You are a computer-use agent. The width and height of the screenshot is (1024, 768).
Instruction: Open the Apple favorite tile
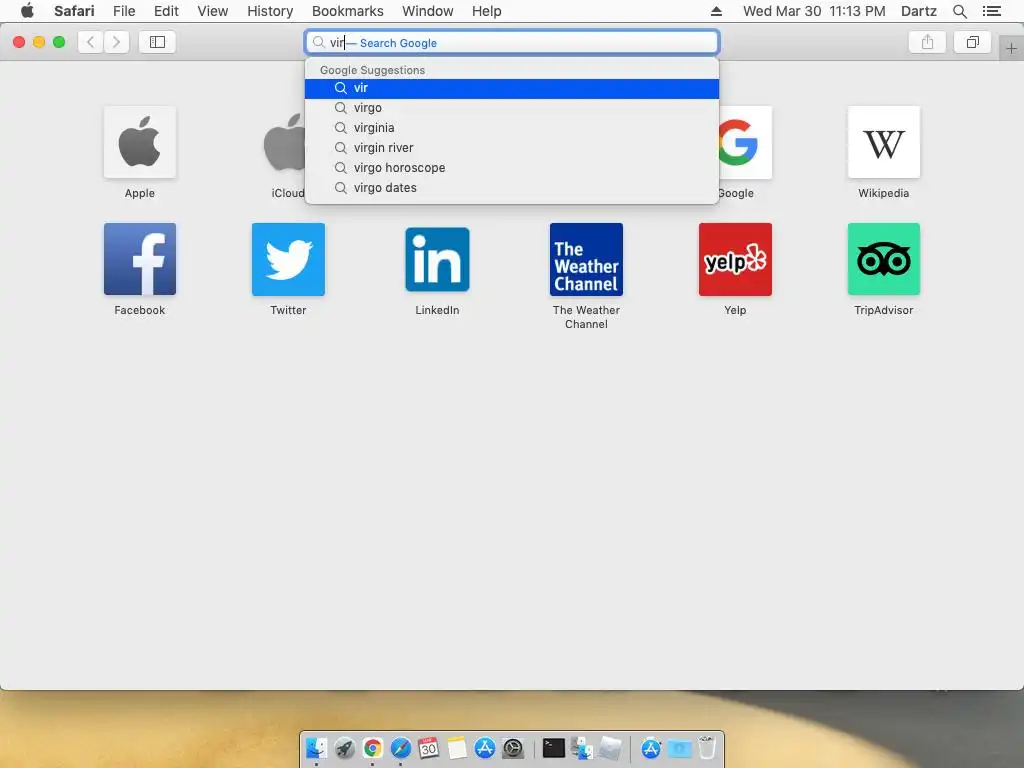140,142
